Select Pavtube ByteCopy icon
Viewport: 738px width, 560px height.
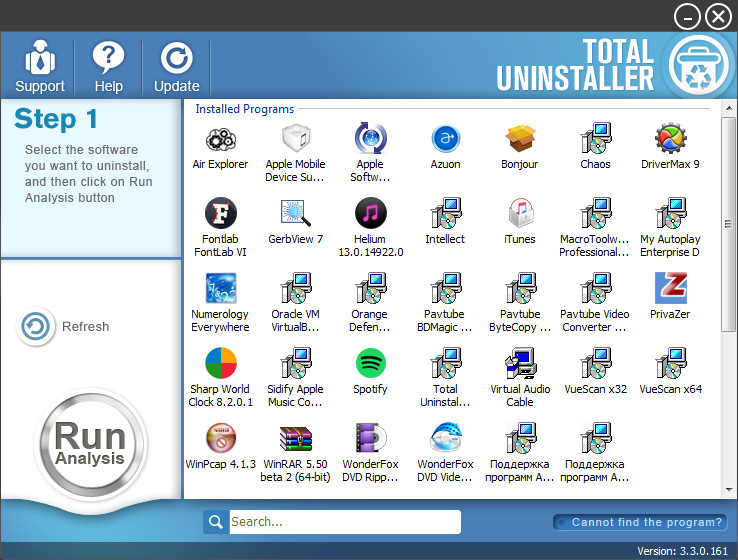(x=520, y=288)
